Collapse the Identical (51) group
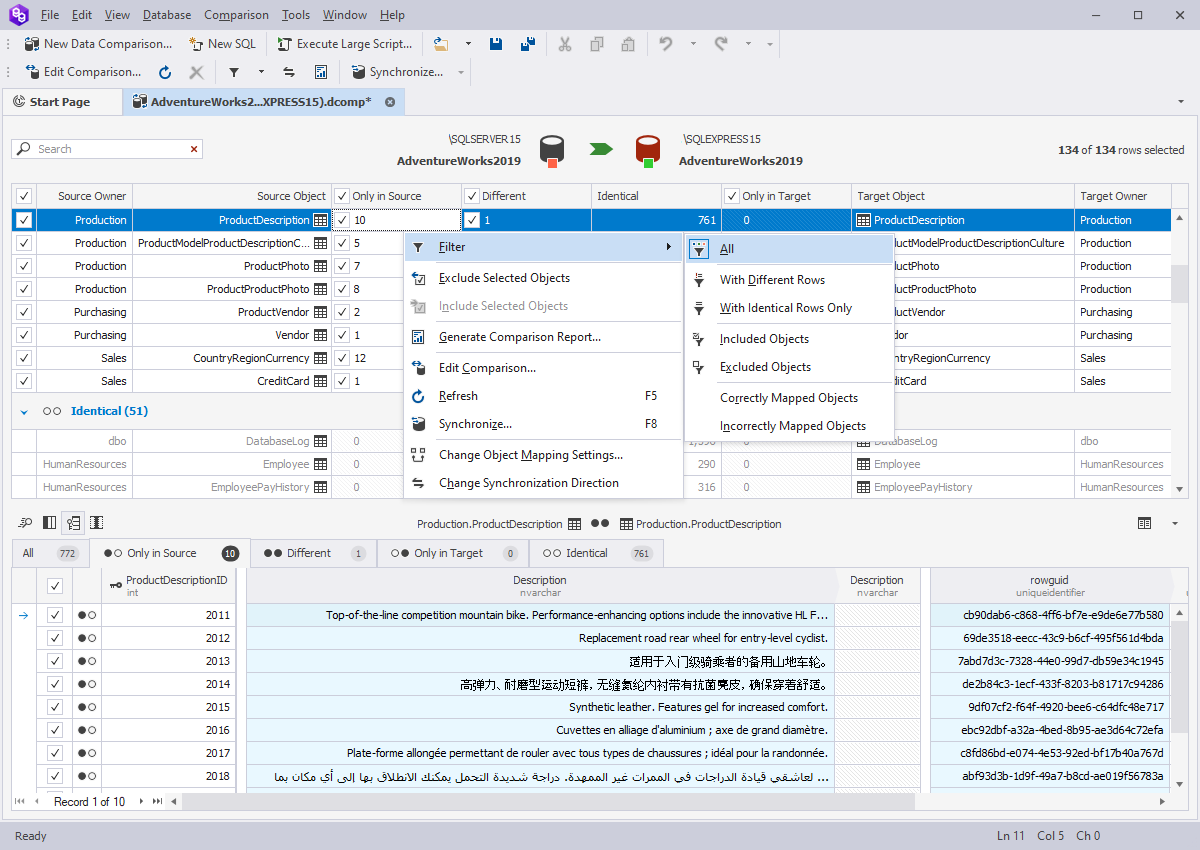The image size is (1200, 850). point(24,410)
